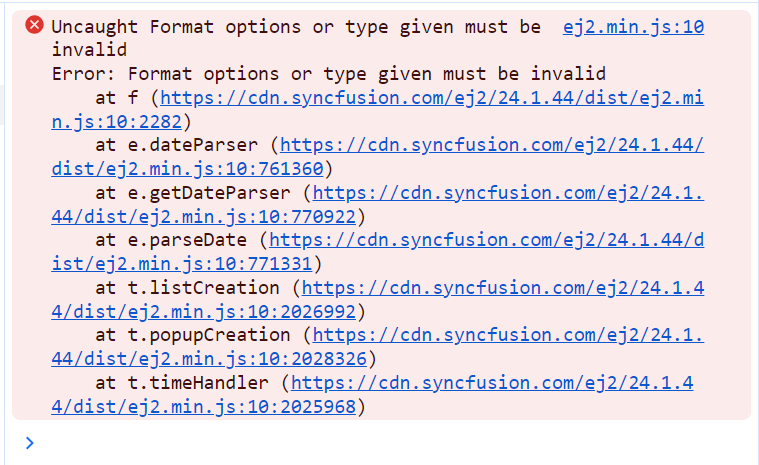Open the ej2.min.js:10 source location link

pyautogui.click(x=633, y=27)
